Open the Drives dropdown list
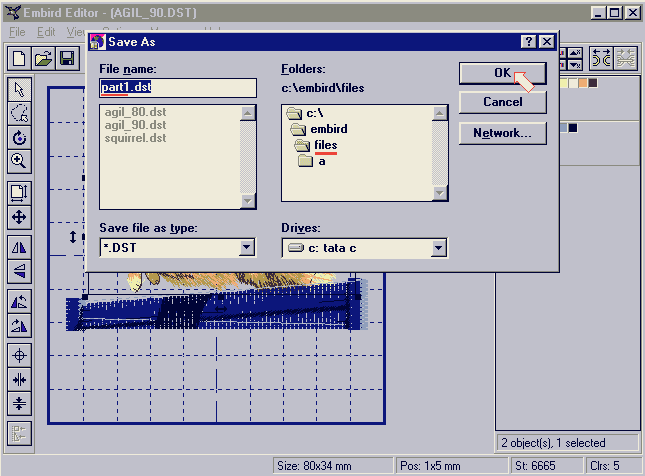Image resolution: width=645 pixels, height=476 pixels. [x=438, y=248]
